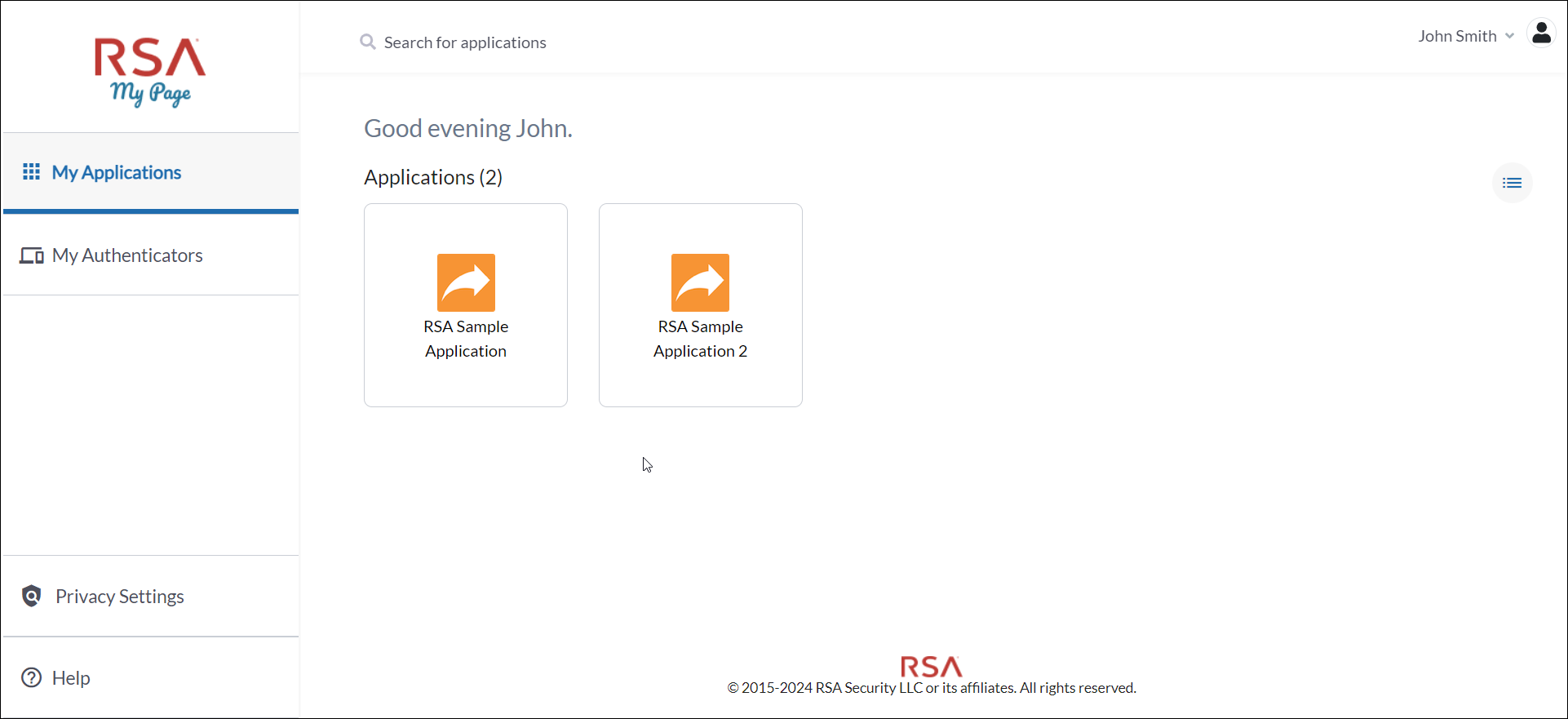Launch RSA Sample Application 2 via its name
Image resolution: width=1568 pixels, height=719 pixels.
click(x=700, y=339)
